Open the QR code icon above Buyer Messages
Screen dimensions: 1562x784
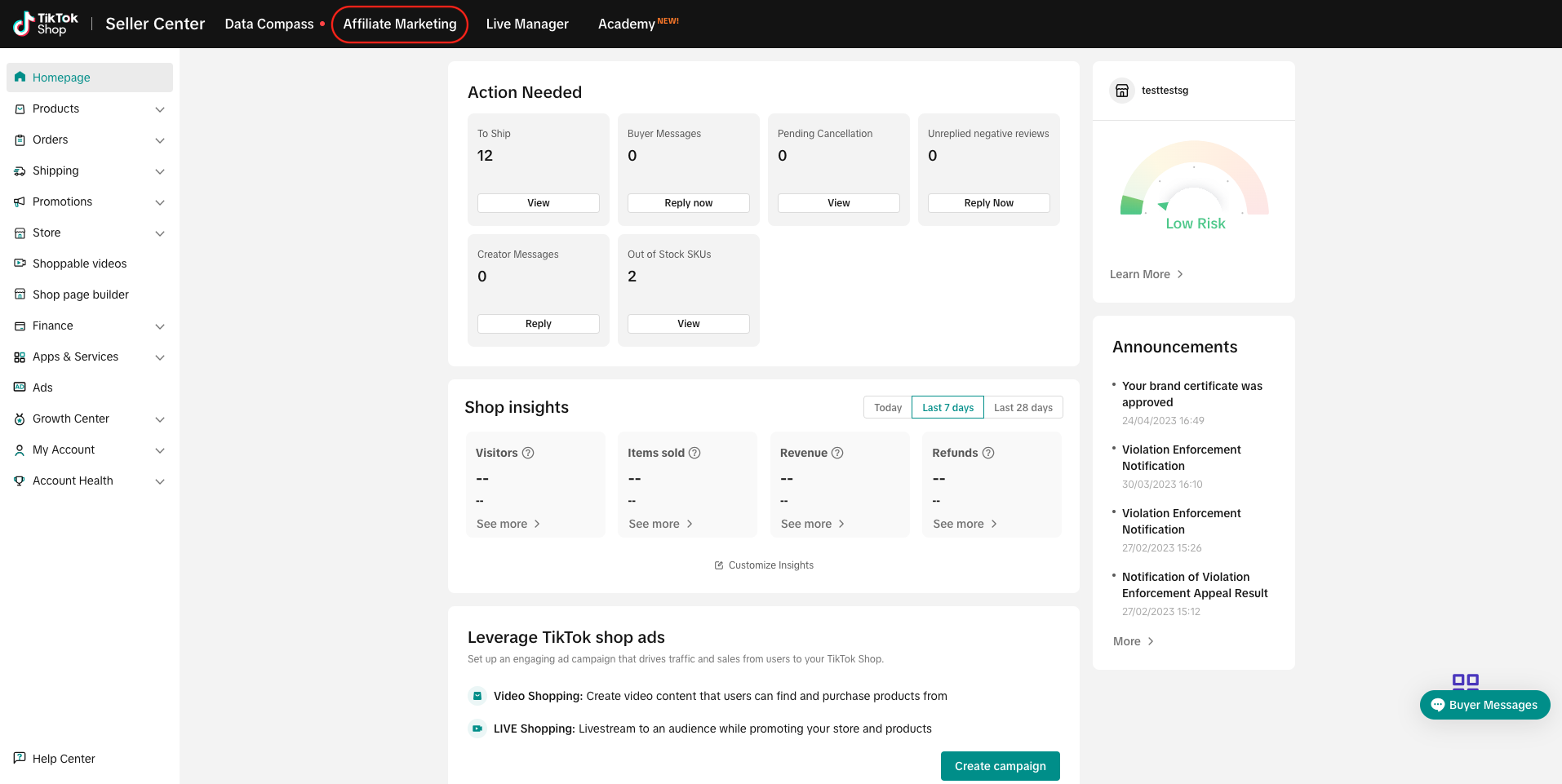coord(1465,680)
